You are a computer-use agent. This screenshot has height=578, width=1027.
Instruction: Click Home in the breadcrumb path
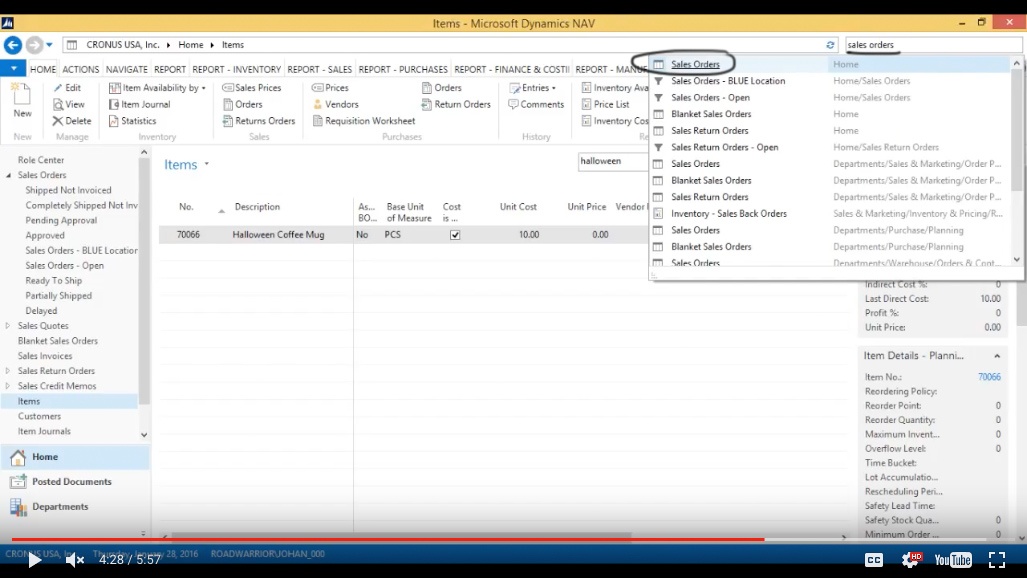click(x=191, y=45)
